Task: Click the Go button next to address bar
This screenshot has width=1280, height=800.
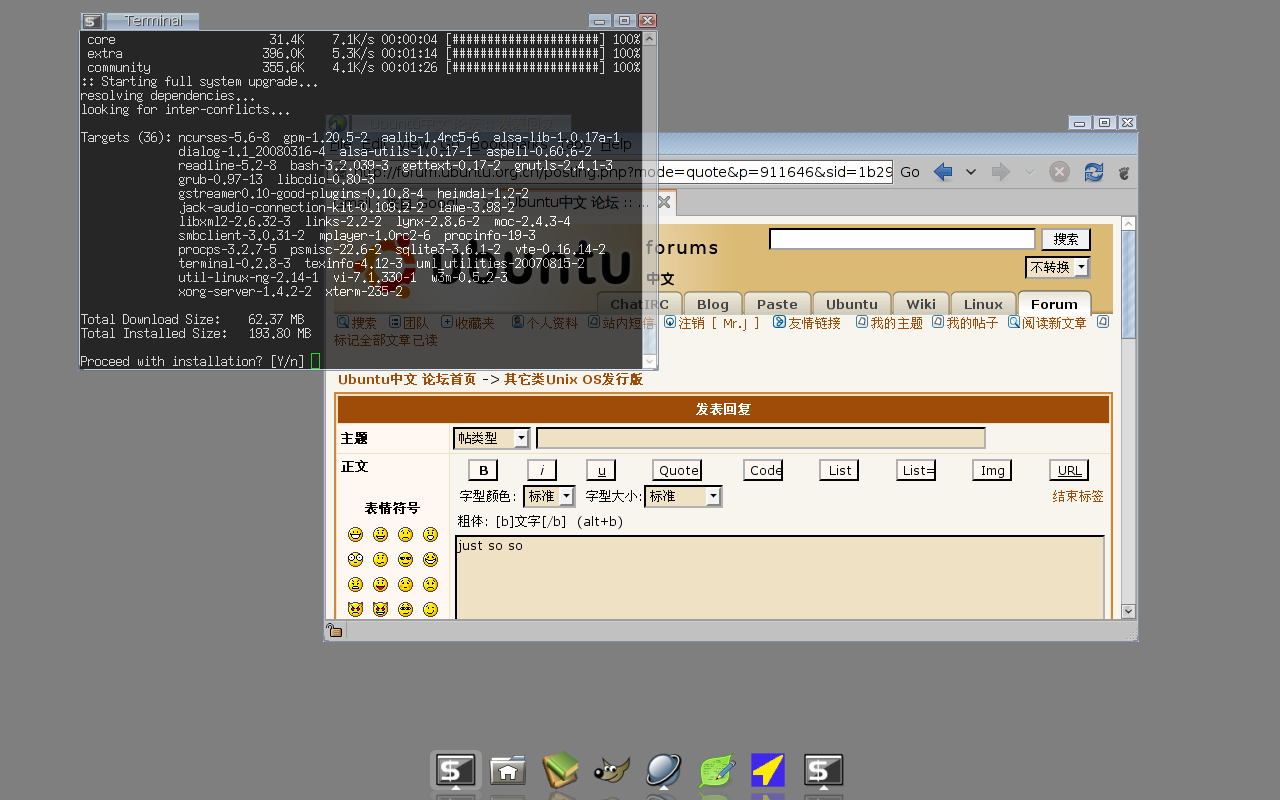Action: coord(910,172)
